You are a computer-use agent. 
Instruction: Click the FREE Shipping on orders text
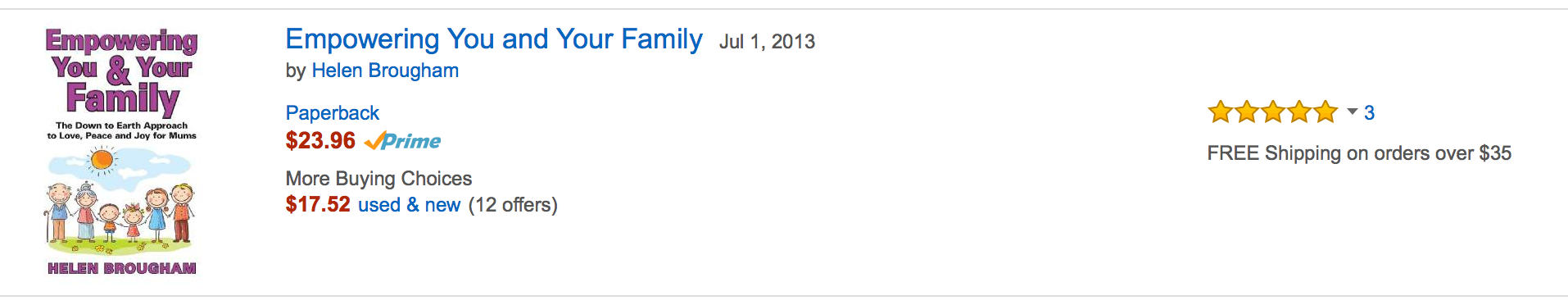click(1359, 153)
